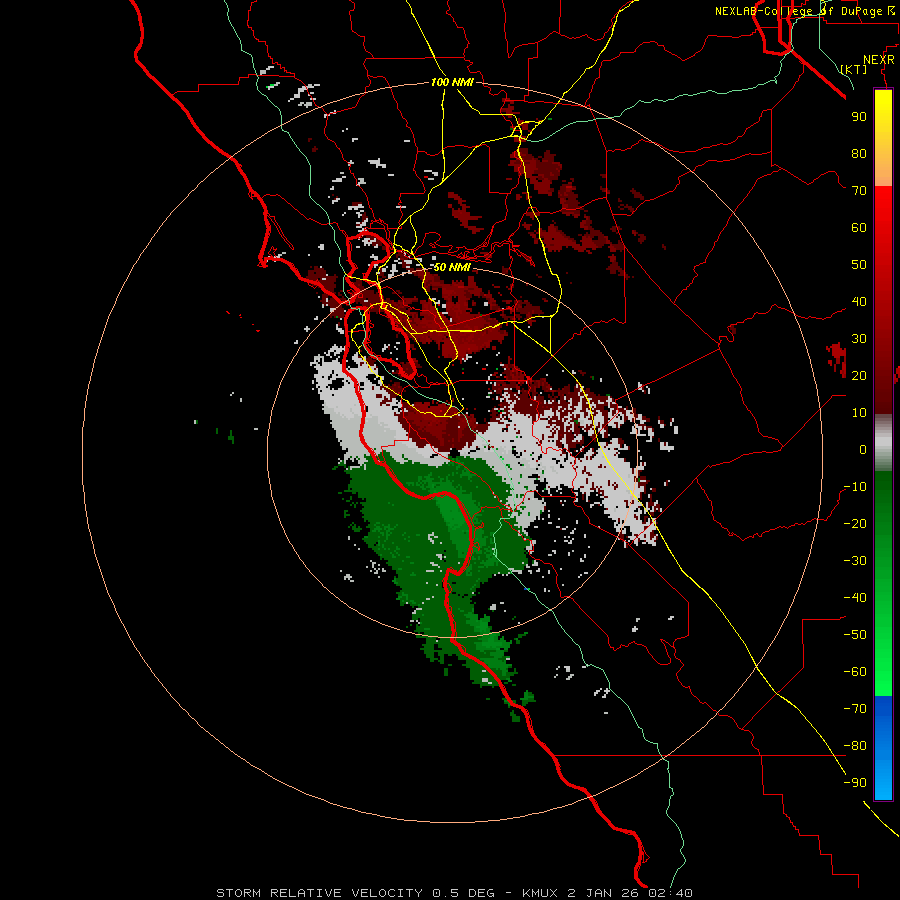Click the "100 NMI" range ring label
The width and height of the screenshot is (900, 900).
tap(452, 82)
